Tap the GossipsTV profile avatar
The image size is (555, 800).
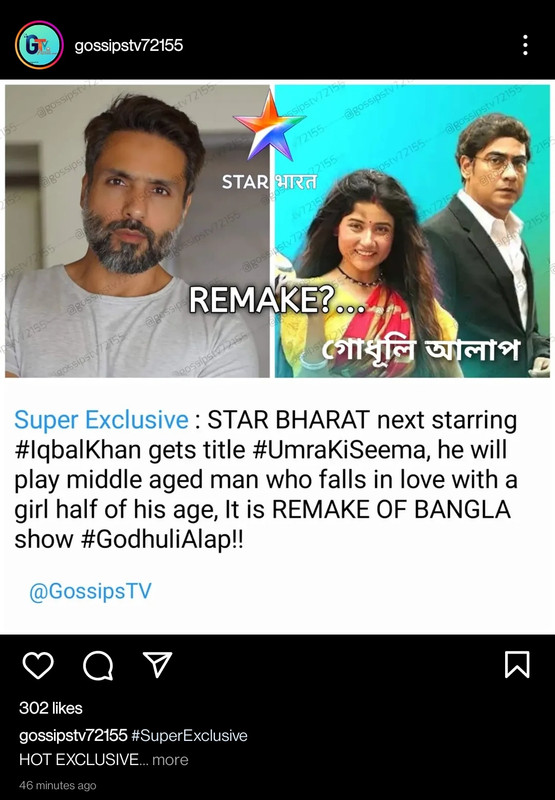(39, 45)
